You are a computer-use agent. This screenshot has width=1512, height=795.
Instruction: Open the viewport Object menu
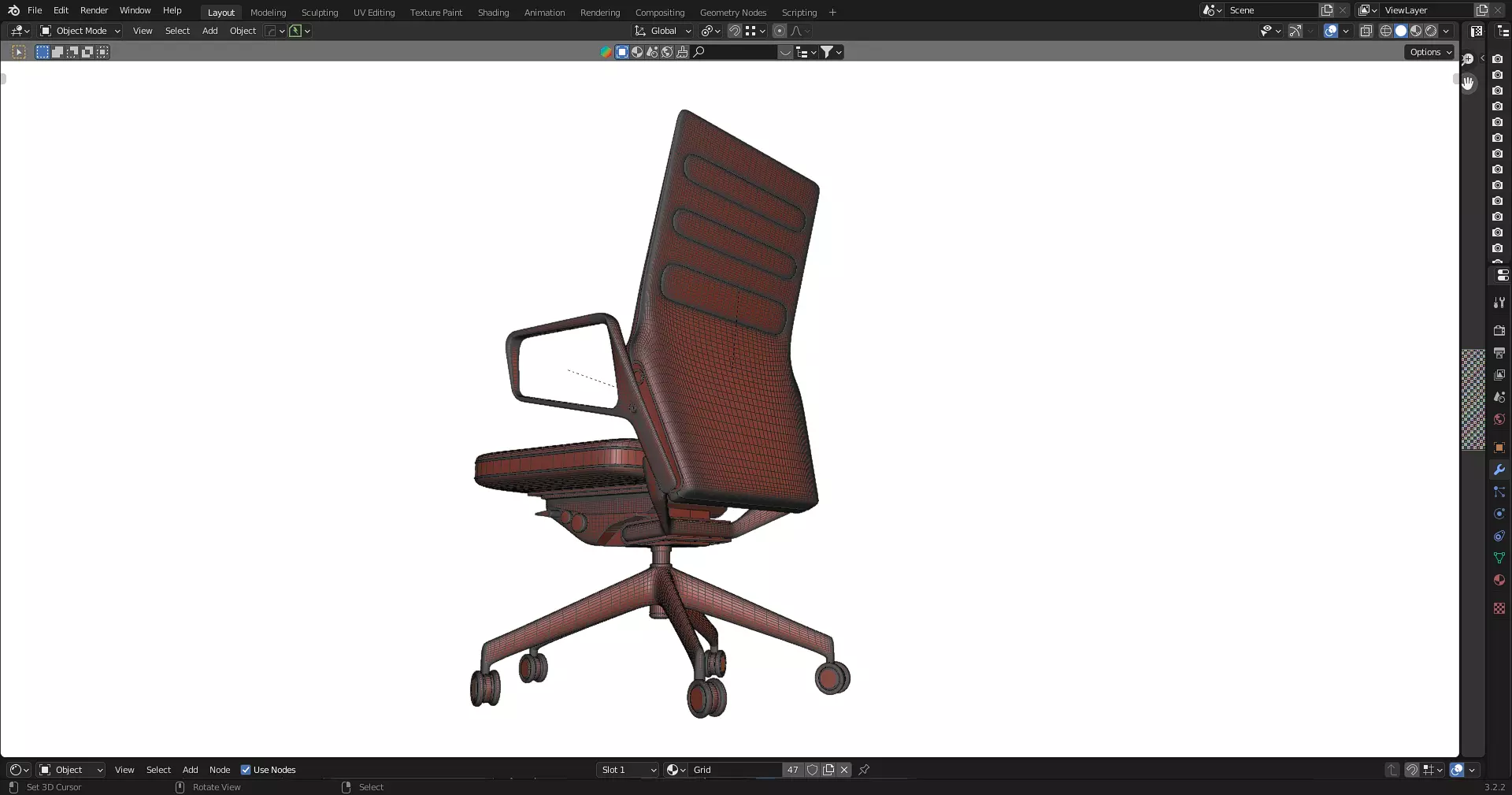[243, 31]
